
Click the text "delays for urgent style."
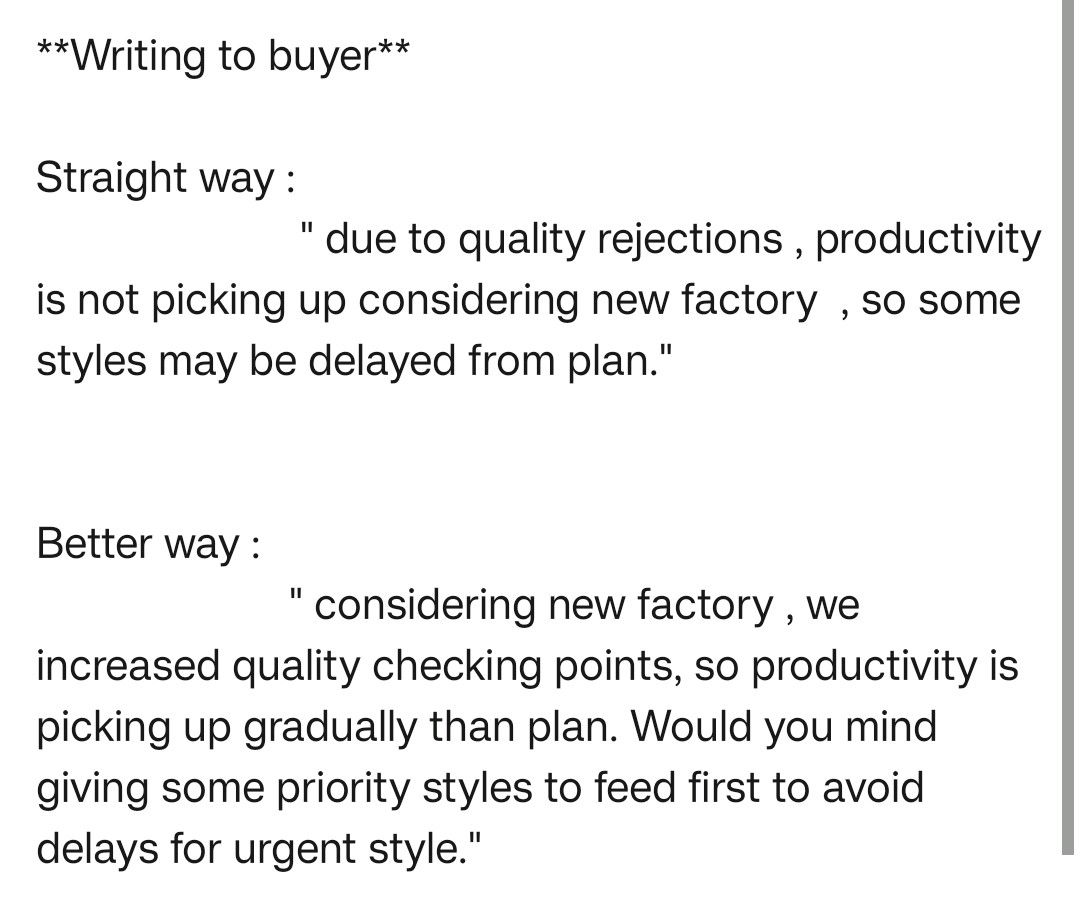[x=259, y=849]
